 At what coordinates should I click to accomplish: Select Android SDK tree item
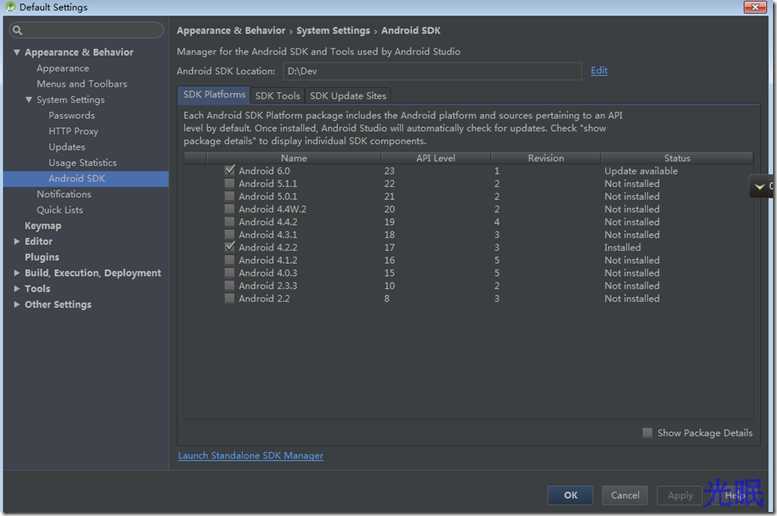86,178
